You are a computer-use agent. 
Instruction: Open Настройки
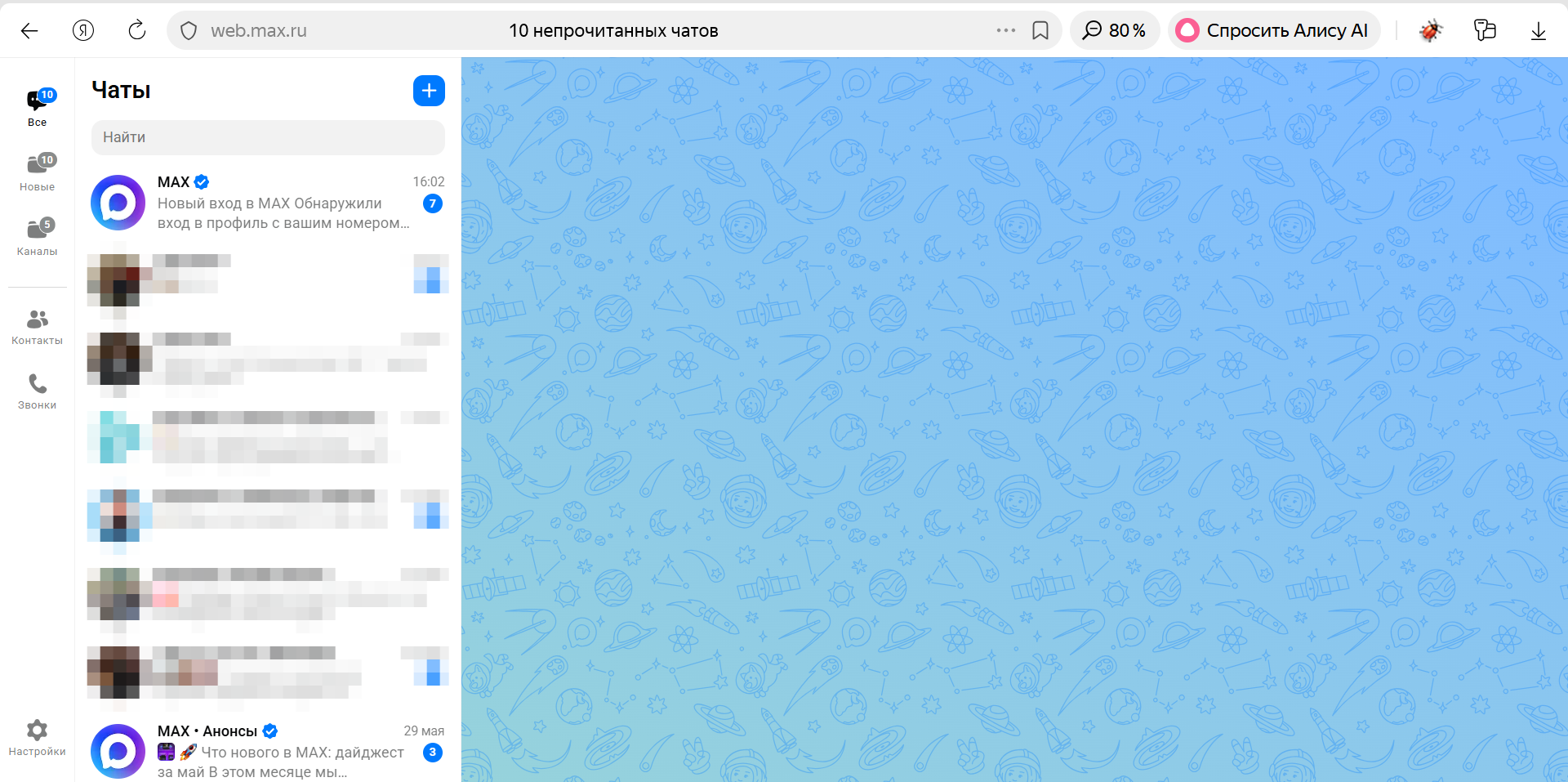[x=38, y=738]
